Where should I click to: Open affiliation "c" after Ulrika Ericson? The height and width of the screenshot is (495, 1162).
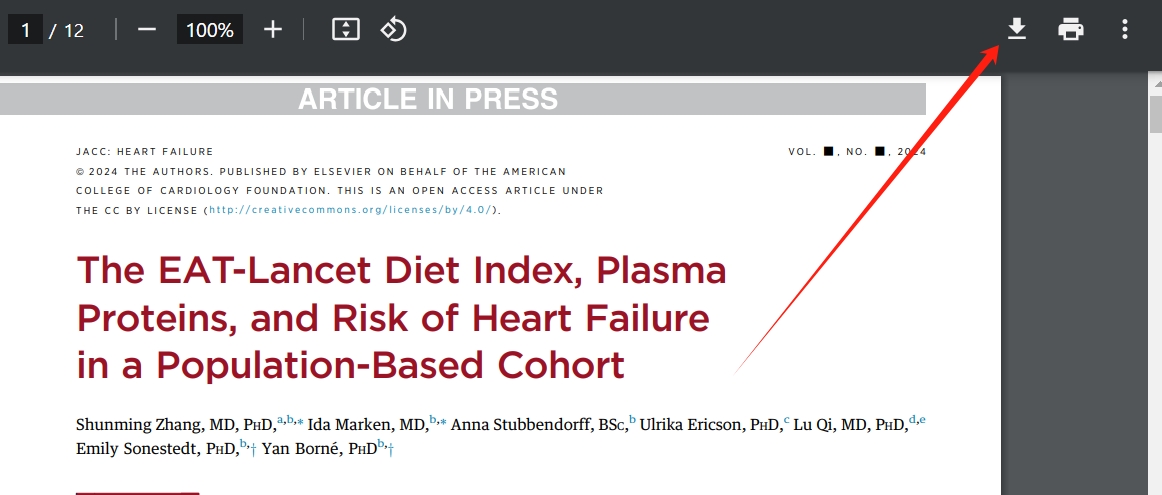pos(786,420)
